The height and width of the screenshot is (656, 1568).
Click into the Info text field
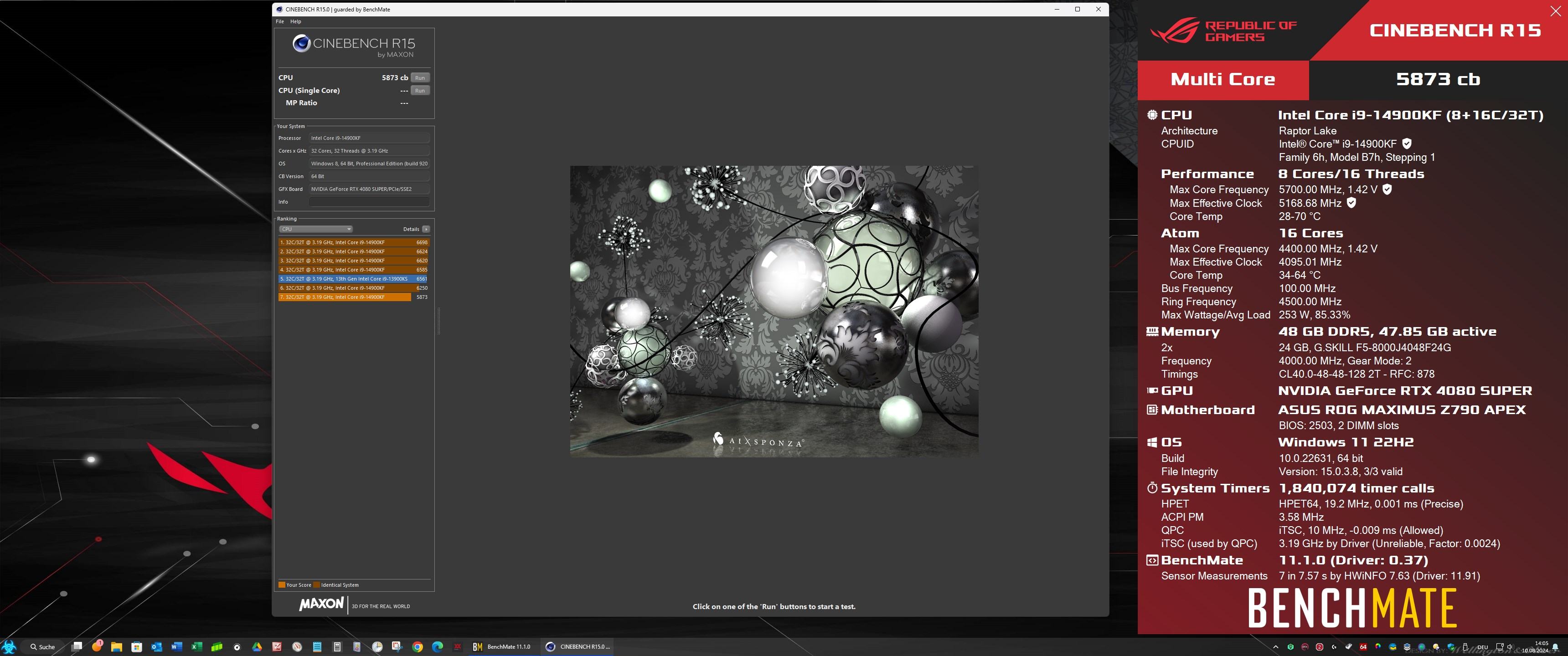pos(369,202)
